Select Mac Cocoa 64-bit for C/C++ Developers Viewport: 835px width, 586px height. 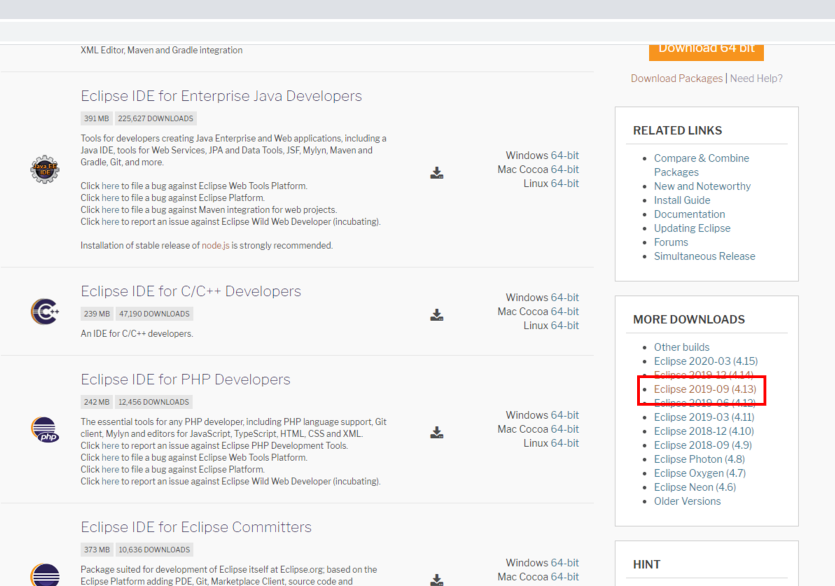pos(564,311)
